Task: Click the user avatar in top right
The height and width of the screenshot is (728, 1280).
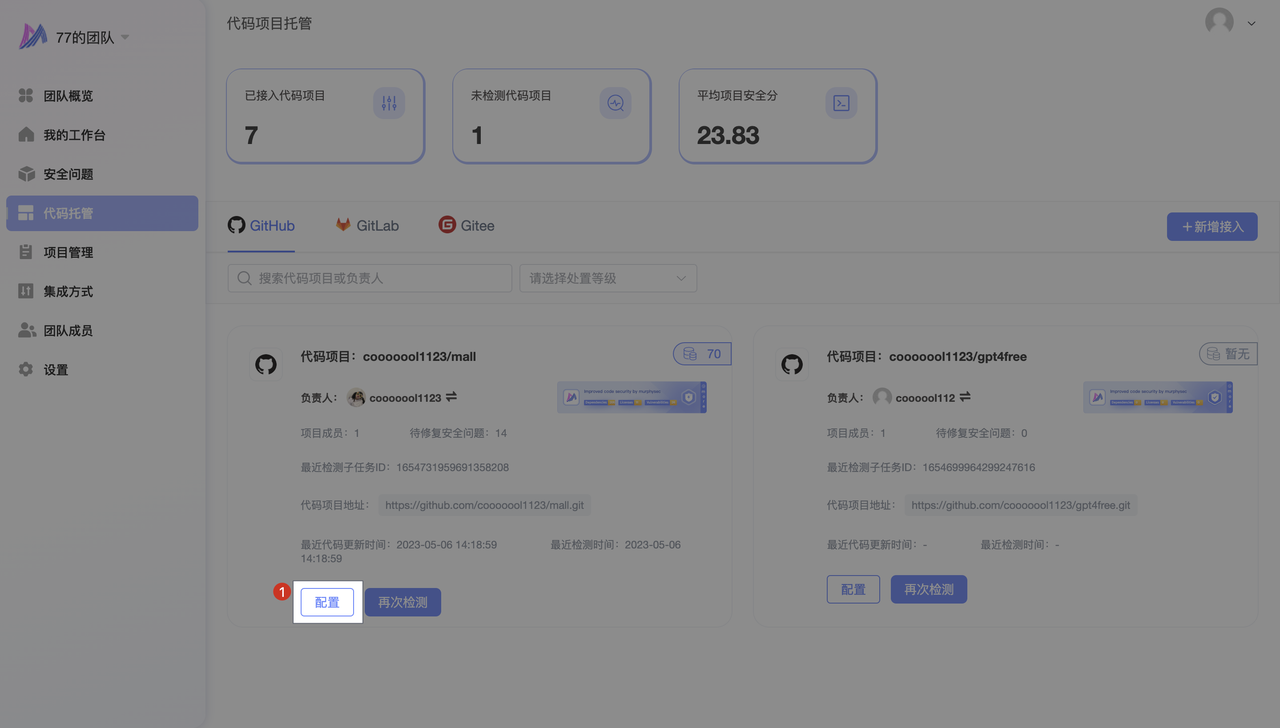Action: tap(1219, 22)
